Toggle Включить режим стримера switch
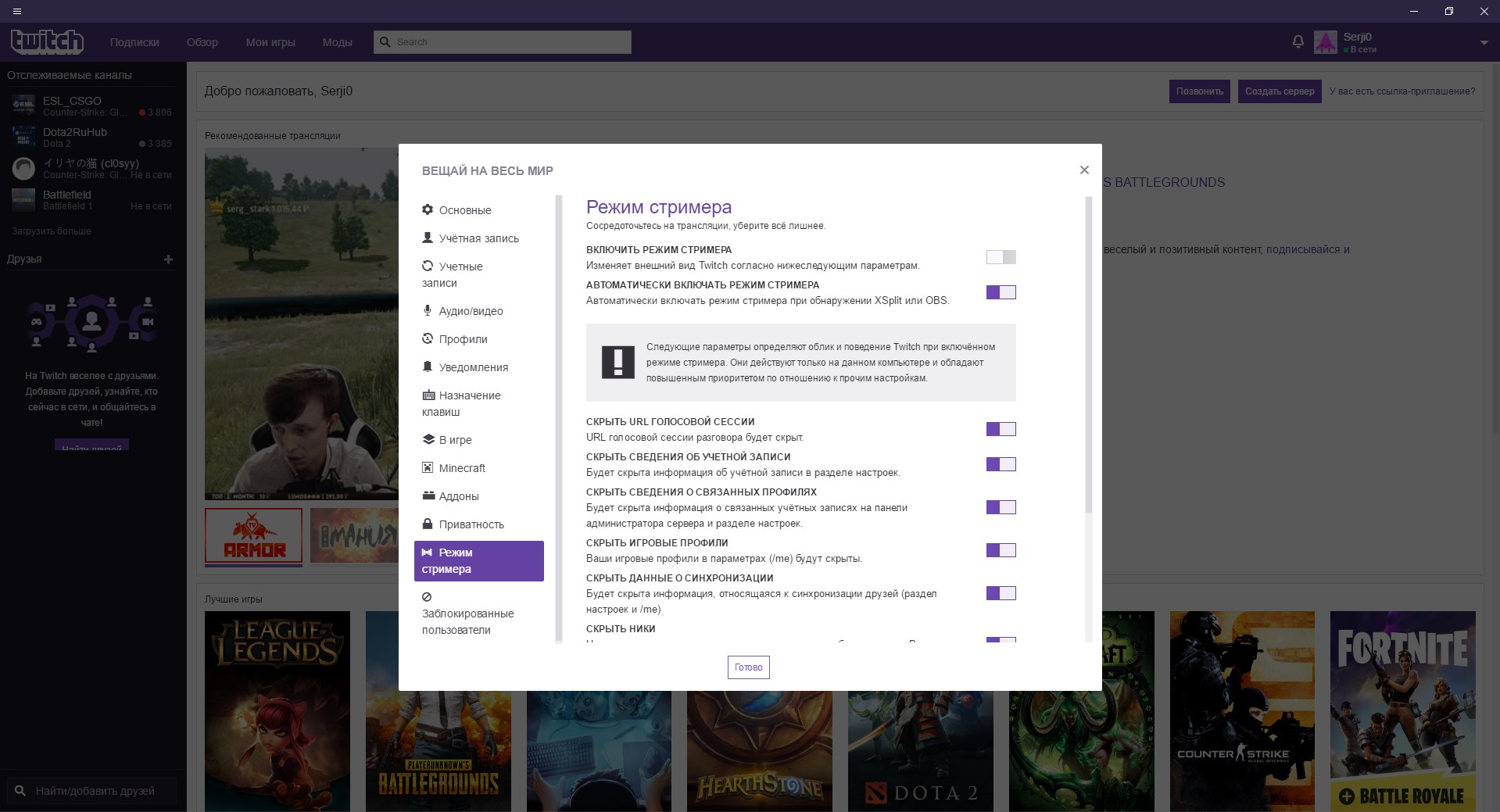The image size is (1500, 812). click(x=1001, y=257)
